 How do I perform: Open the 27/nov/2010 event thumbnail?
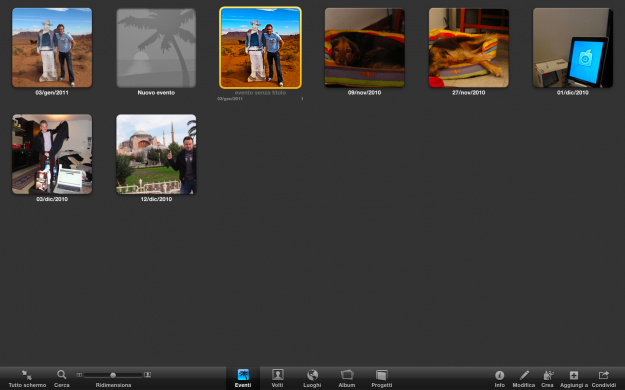[x=469, y=48]
